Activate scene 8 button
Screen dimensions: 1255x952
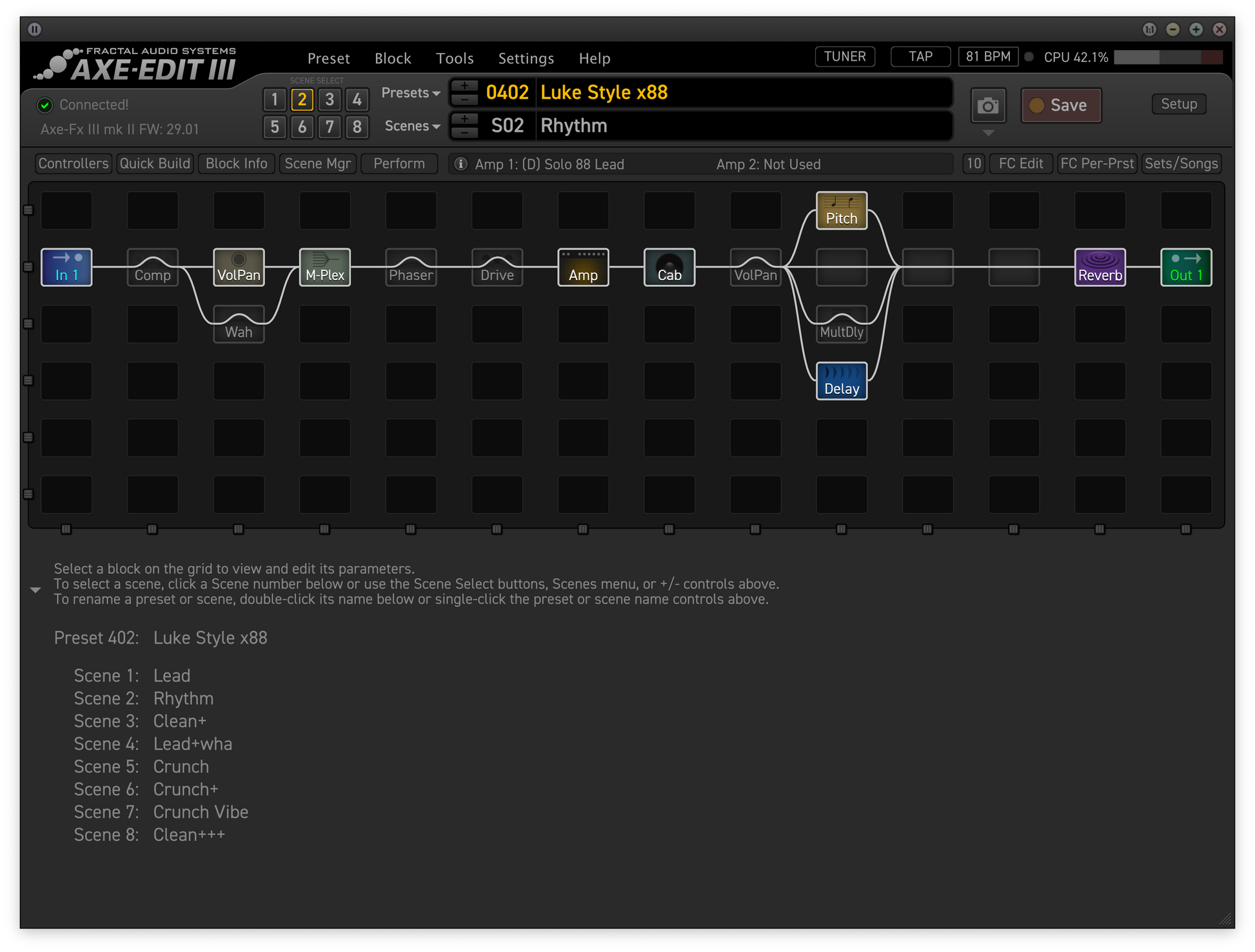(357, 126)
